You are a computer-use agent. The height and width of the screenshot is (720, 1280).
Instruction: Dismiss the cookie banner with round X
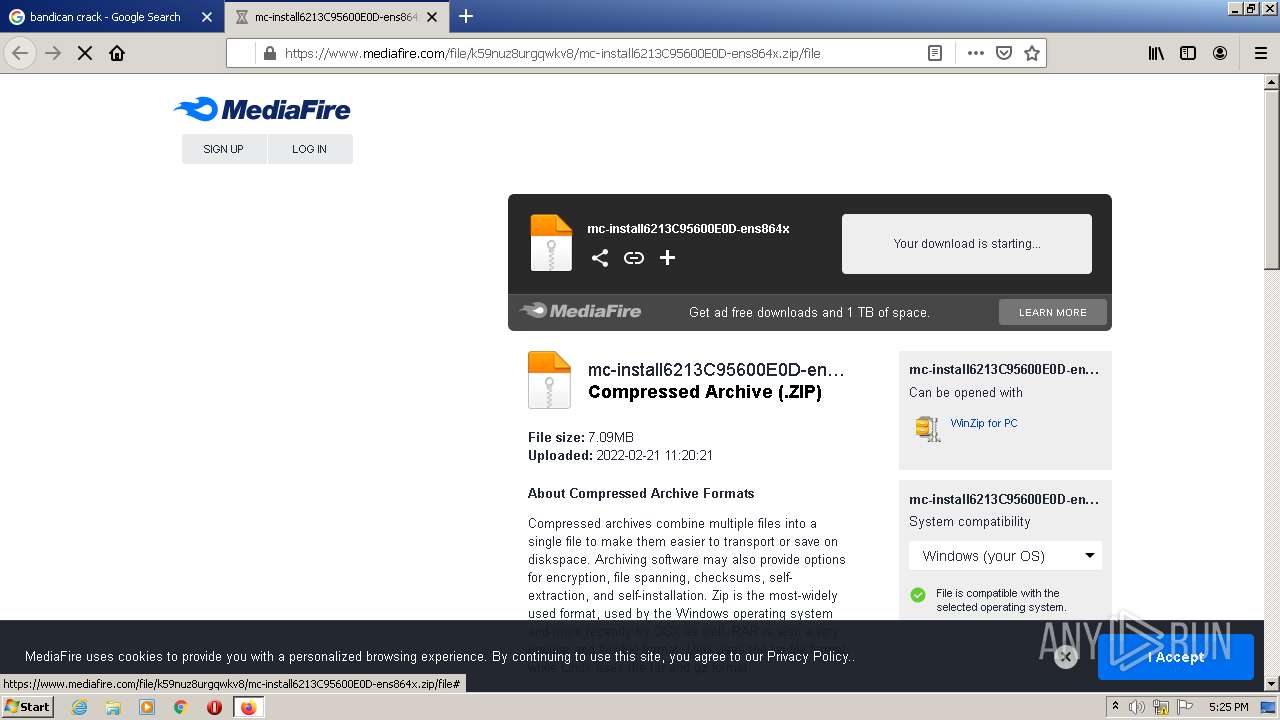tap(1066, 657)
